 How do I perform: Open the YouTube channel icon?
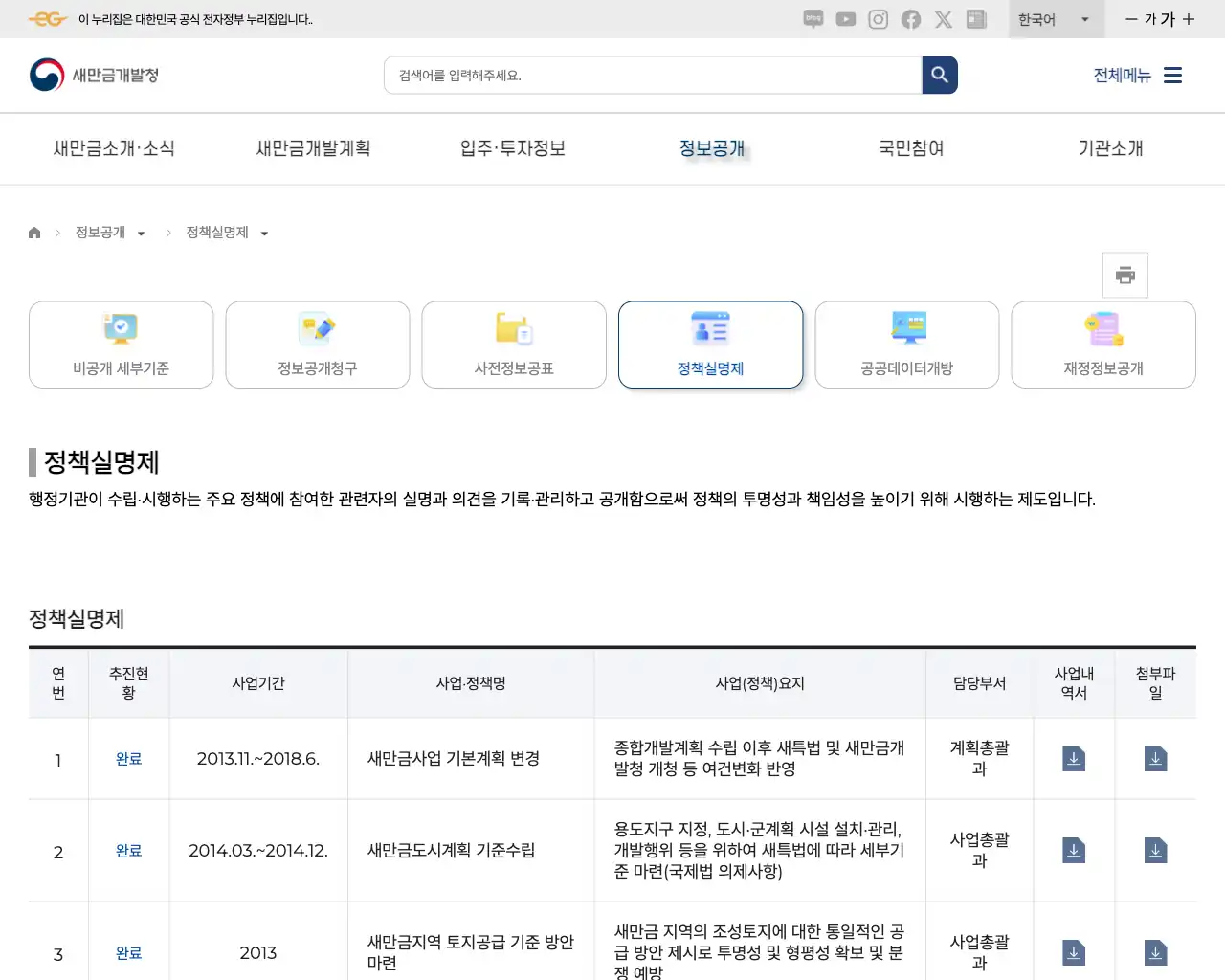point(845,19)
